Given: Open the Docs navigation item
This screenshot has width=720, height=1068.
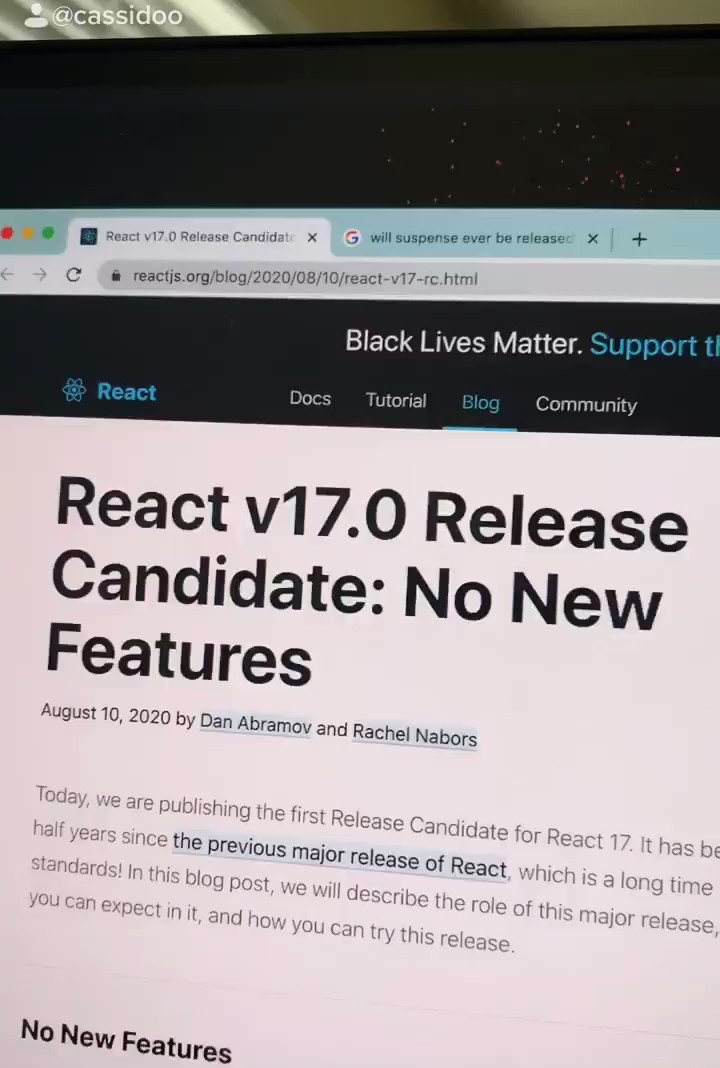Looking at the screenshot, I should (x=310, y=398).
